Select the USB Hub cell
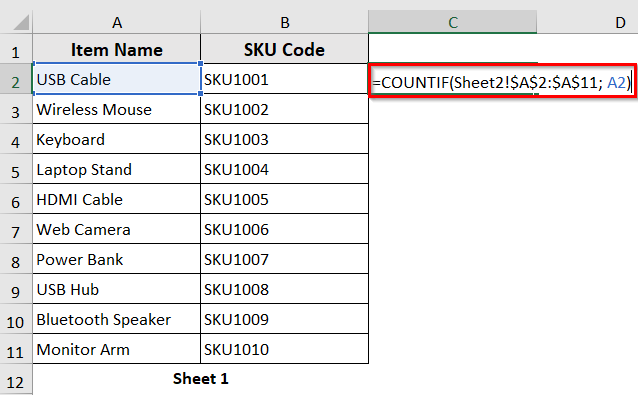 click(x=117, y=289)
